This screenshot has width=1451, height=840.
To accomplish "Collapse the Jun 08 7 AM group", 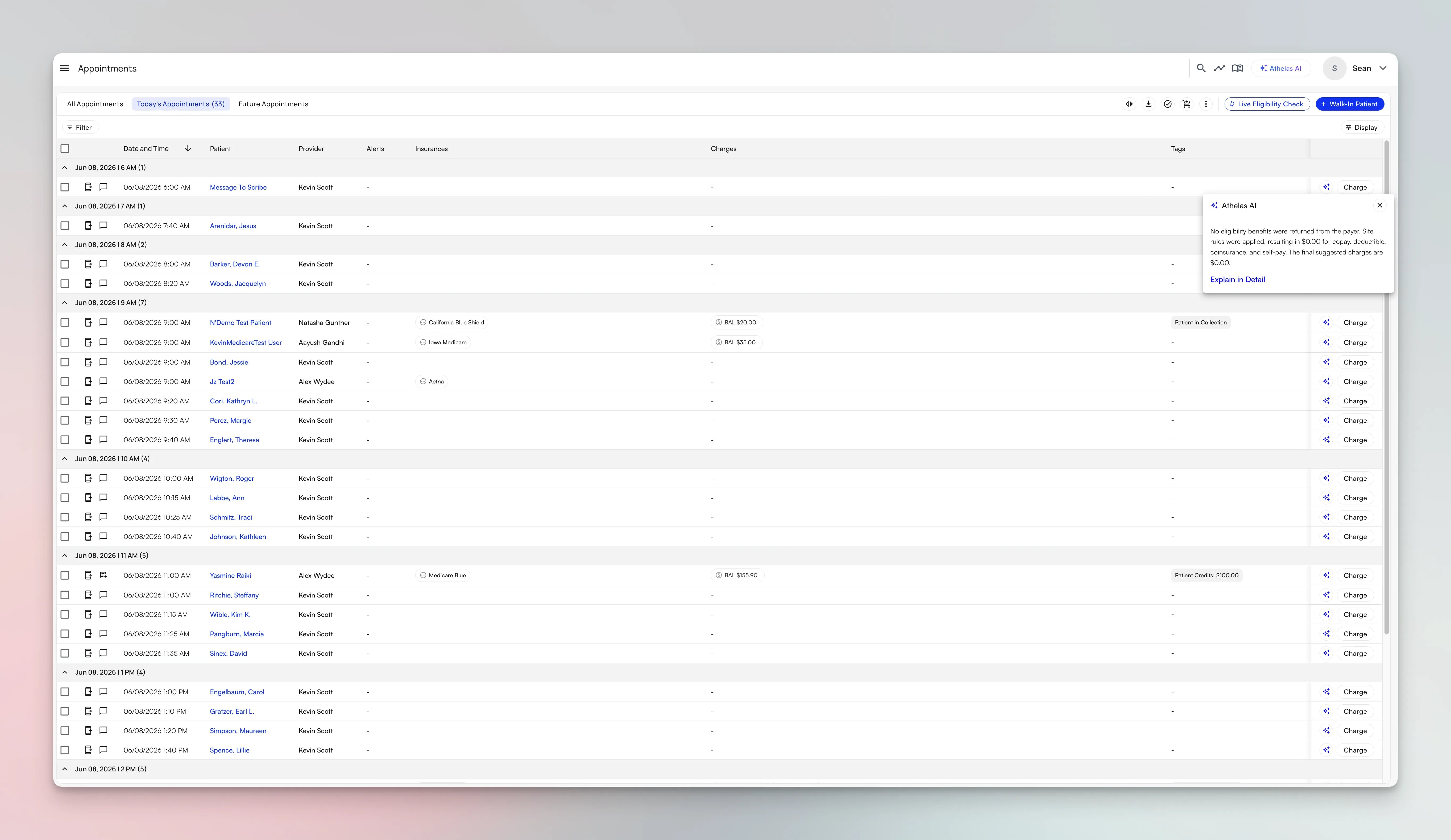I will [64, 206].
